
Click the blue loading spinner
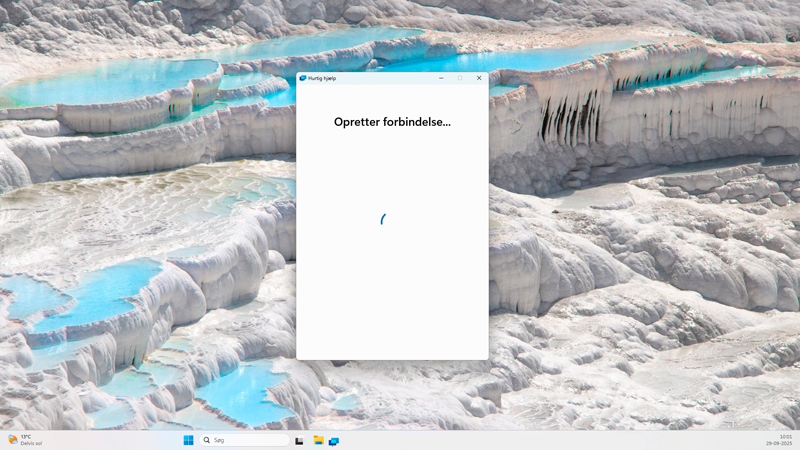click(x=383, y=219)
